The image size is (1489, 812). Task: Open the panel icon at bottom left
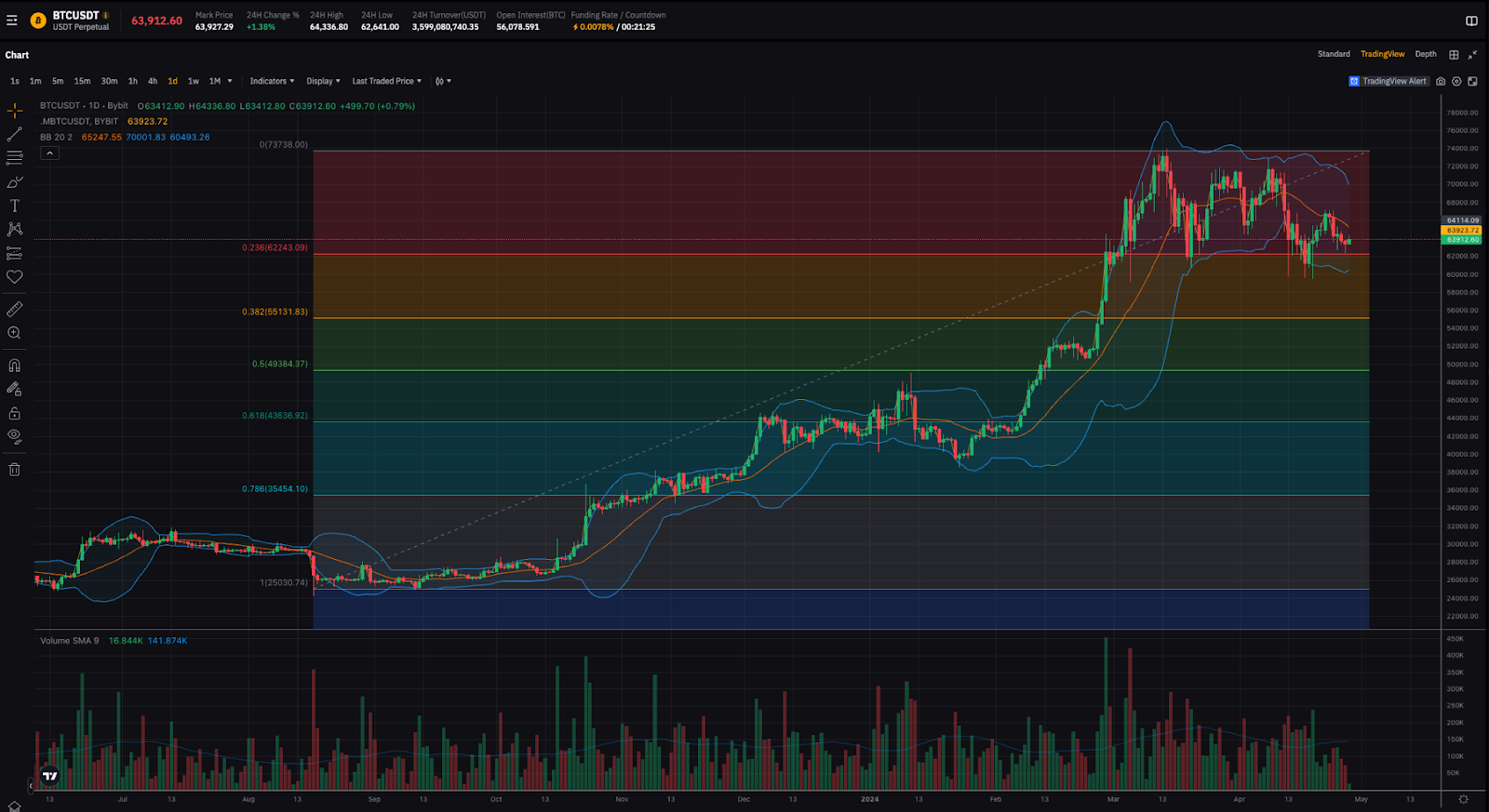coord(14,805)
